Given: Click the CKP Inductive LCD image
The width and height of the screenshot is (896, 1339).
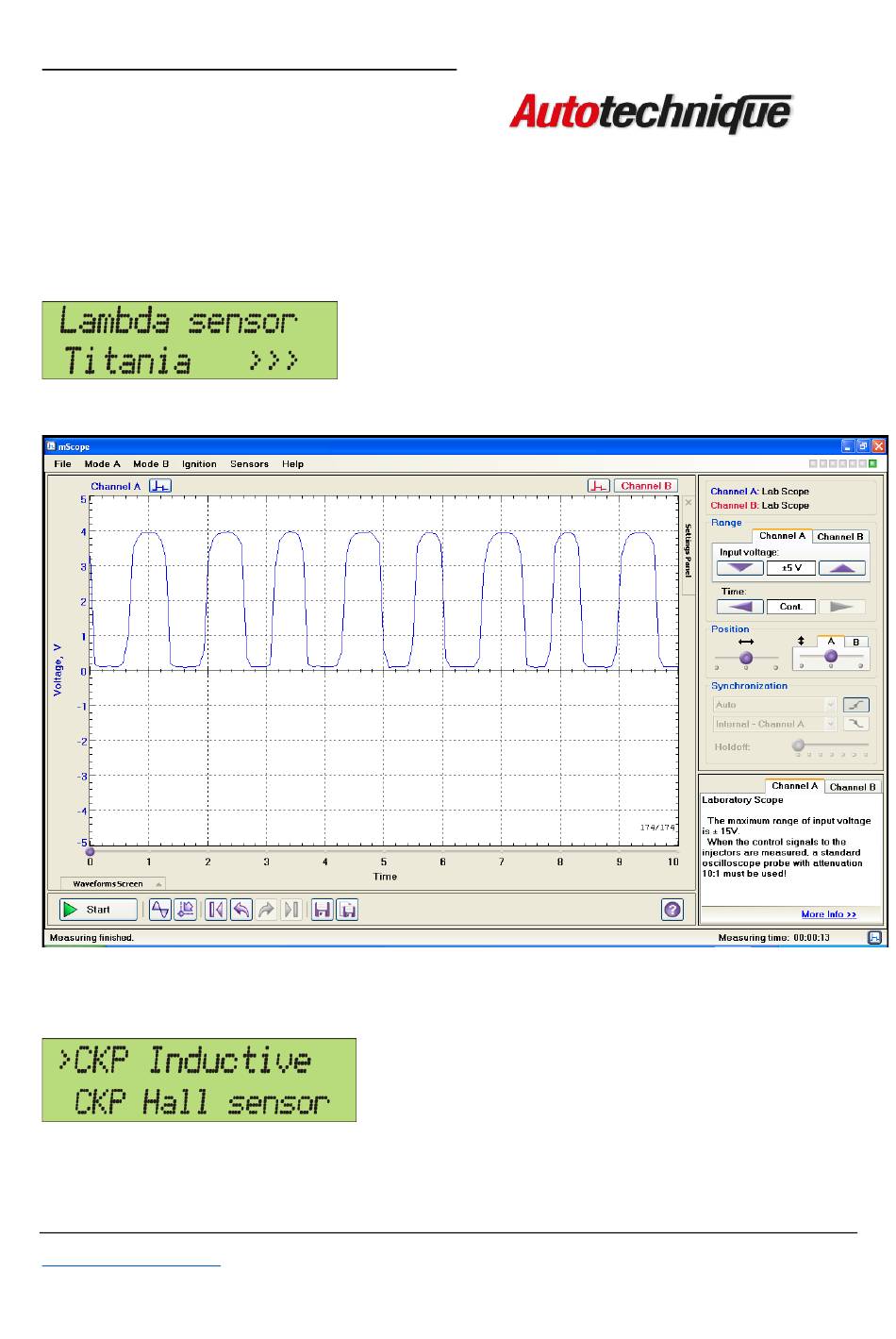Looking at the screenshot, I should pyautogui.click(x=199, y=1080).
